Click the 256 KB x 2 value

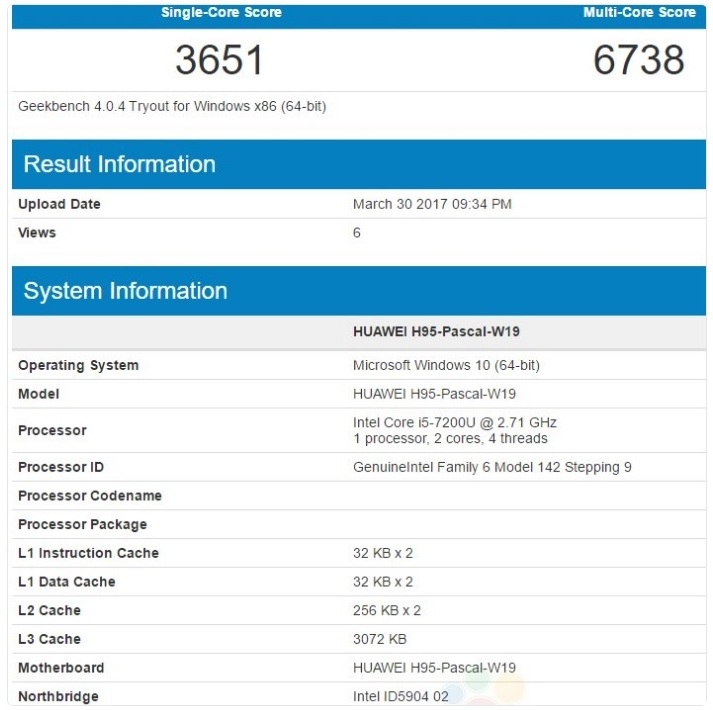pyautogui.click(x=387, y=610)
